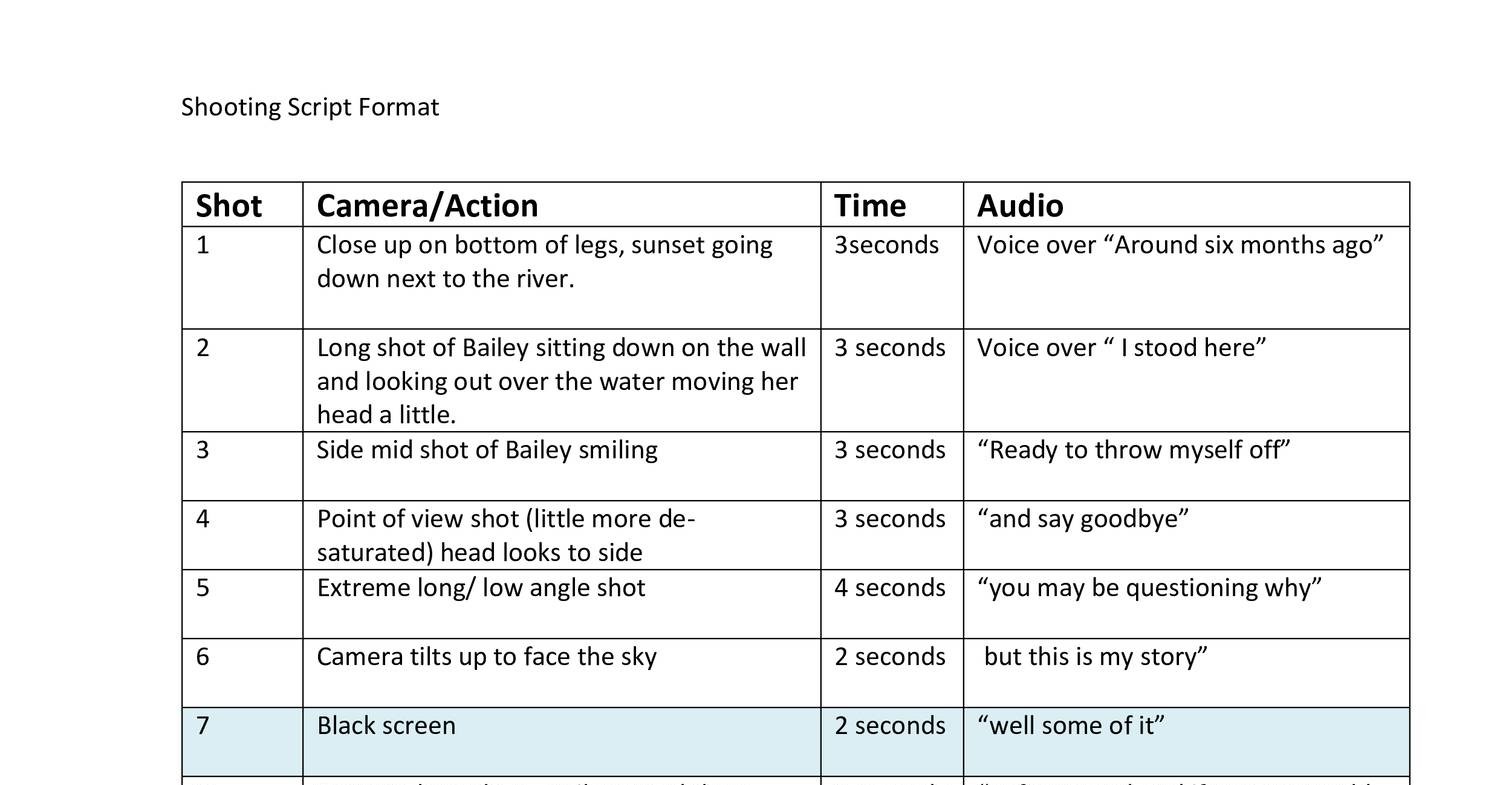Click the 'Shooting Script Format' title text
The image size is (1500, 785).
coord(310,107)
